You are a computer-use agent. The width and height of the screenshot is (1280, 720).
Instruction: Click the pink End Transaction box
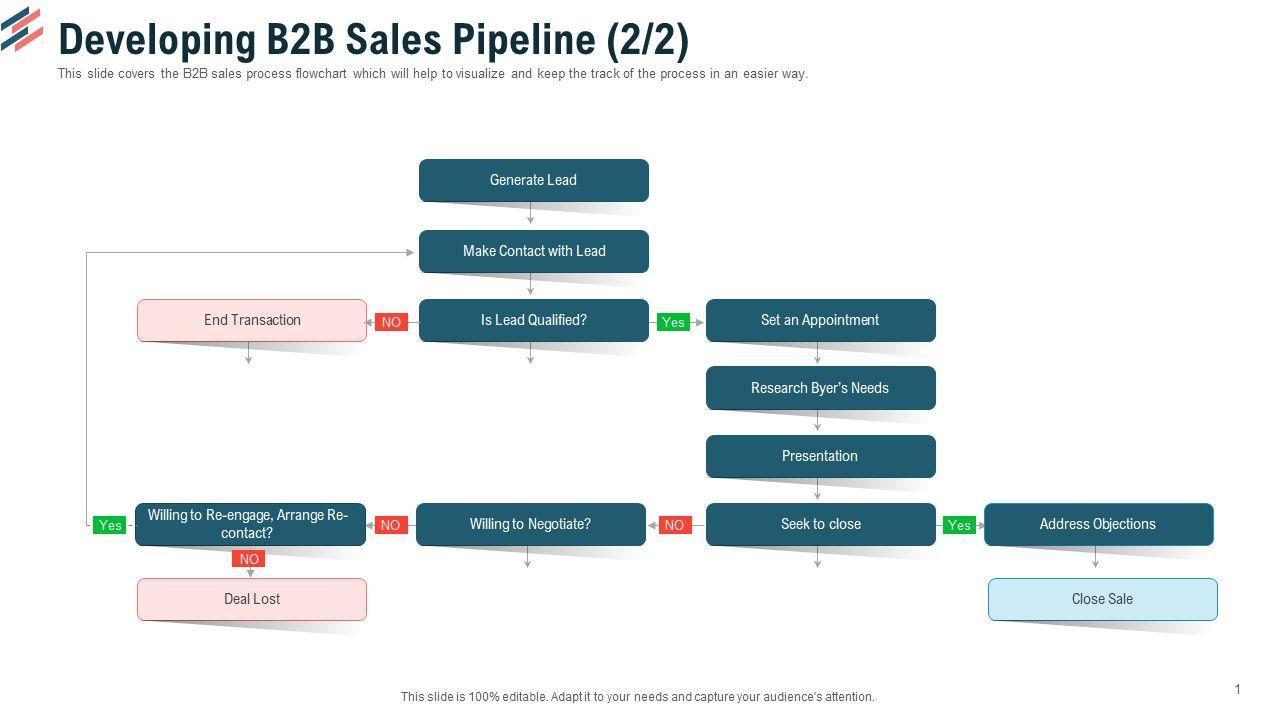click(x=252, y=320)
